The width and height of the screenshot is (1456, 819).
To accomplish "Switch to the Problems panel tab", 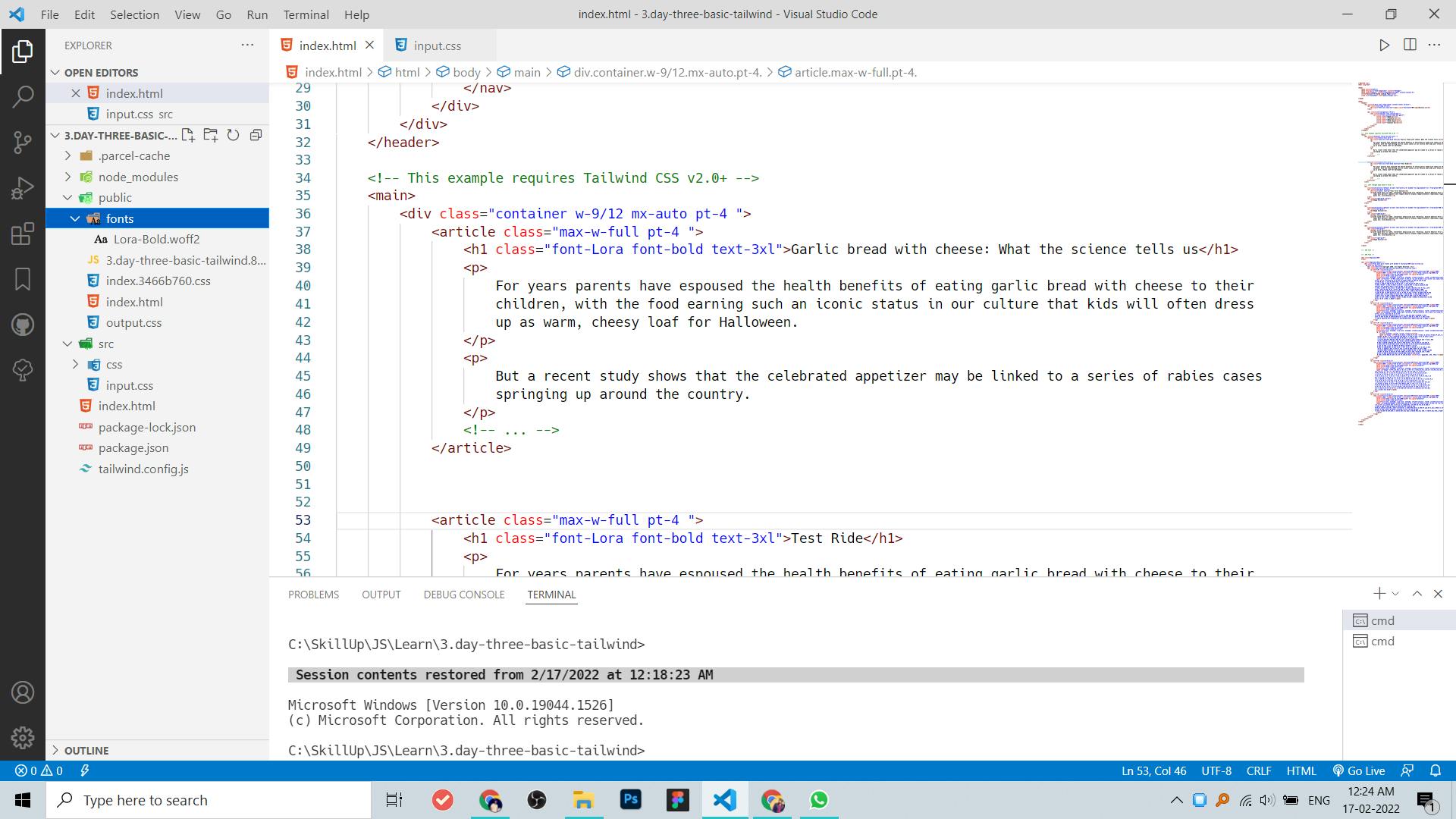I will [x=313, y=595].
